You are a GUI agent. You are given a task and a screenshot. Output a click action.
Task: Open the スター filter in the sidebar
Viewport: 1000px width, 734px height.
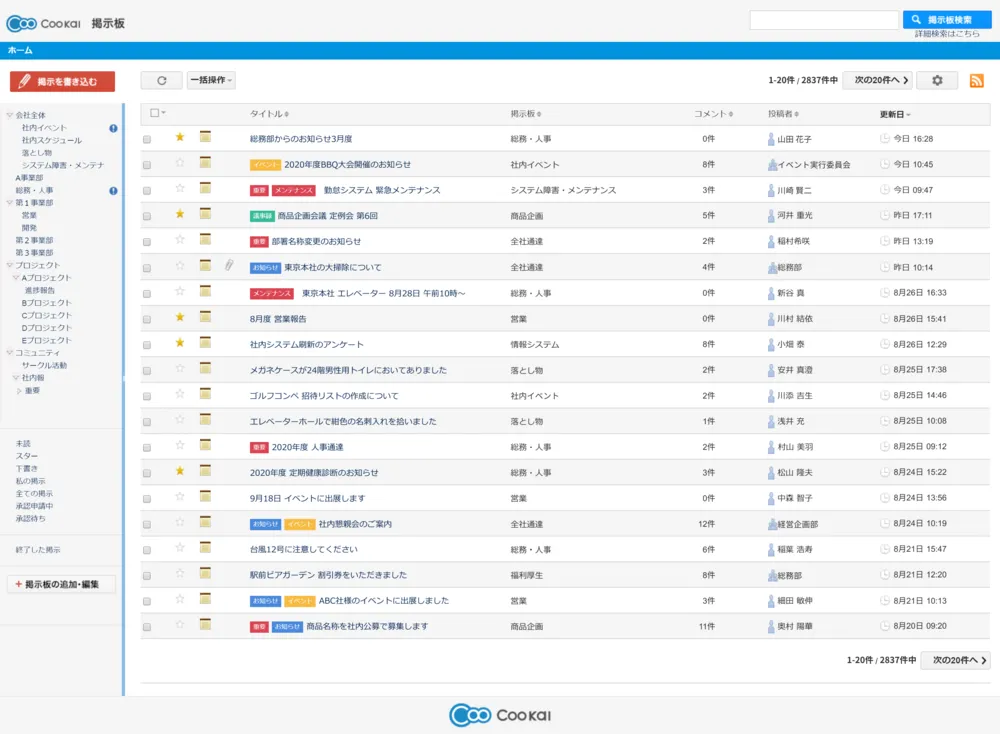(27, 456)
